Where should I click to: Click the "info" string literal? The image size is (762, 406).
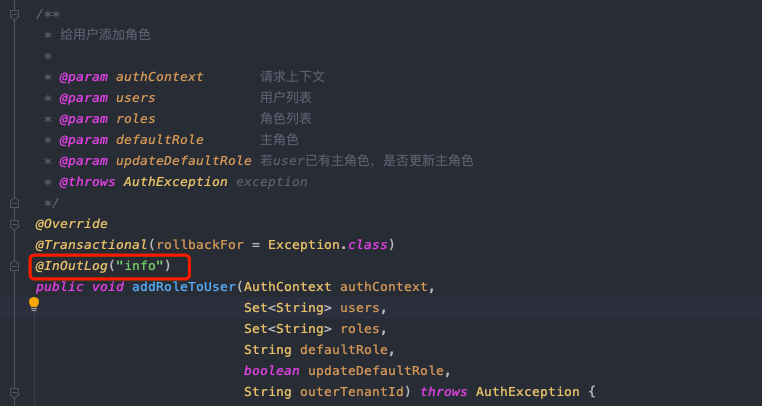point(139,266)
